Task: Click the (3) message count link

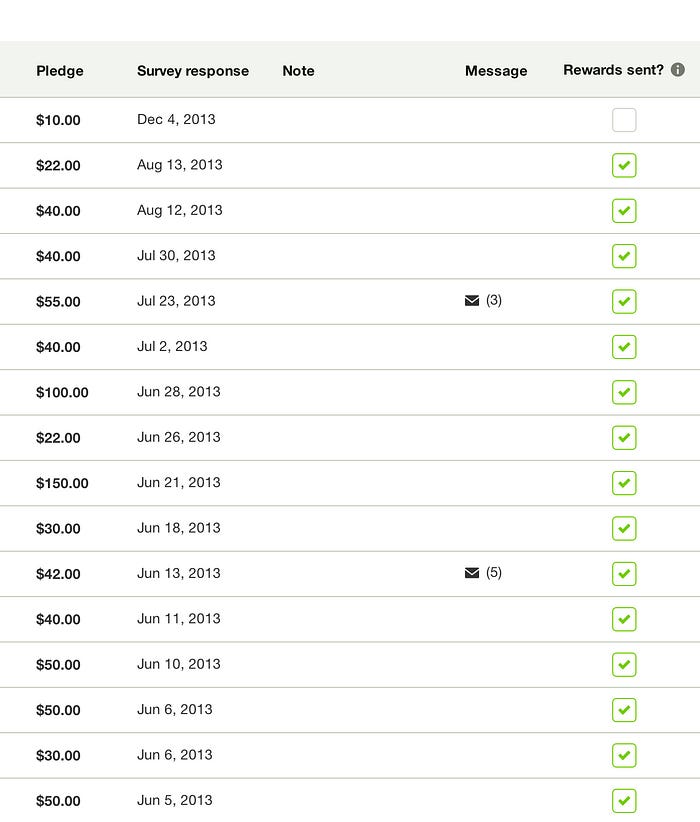Action: [x=492, y=301]
